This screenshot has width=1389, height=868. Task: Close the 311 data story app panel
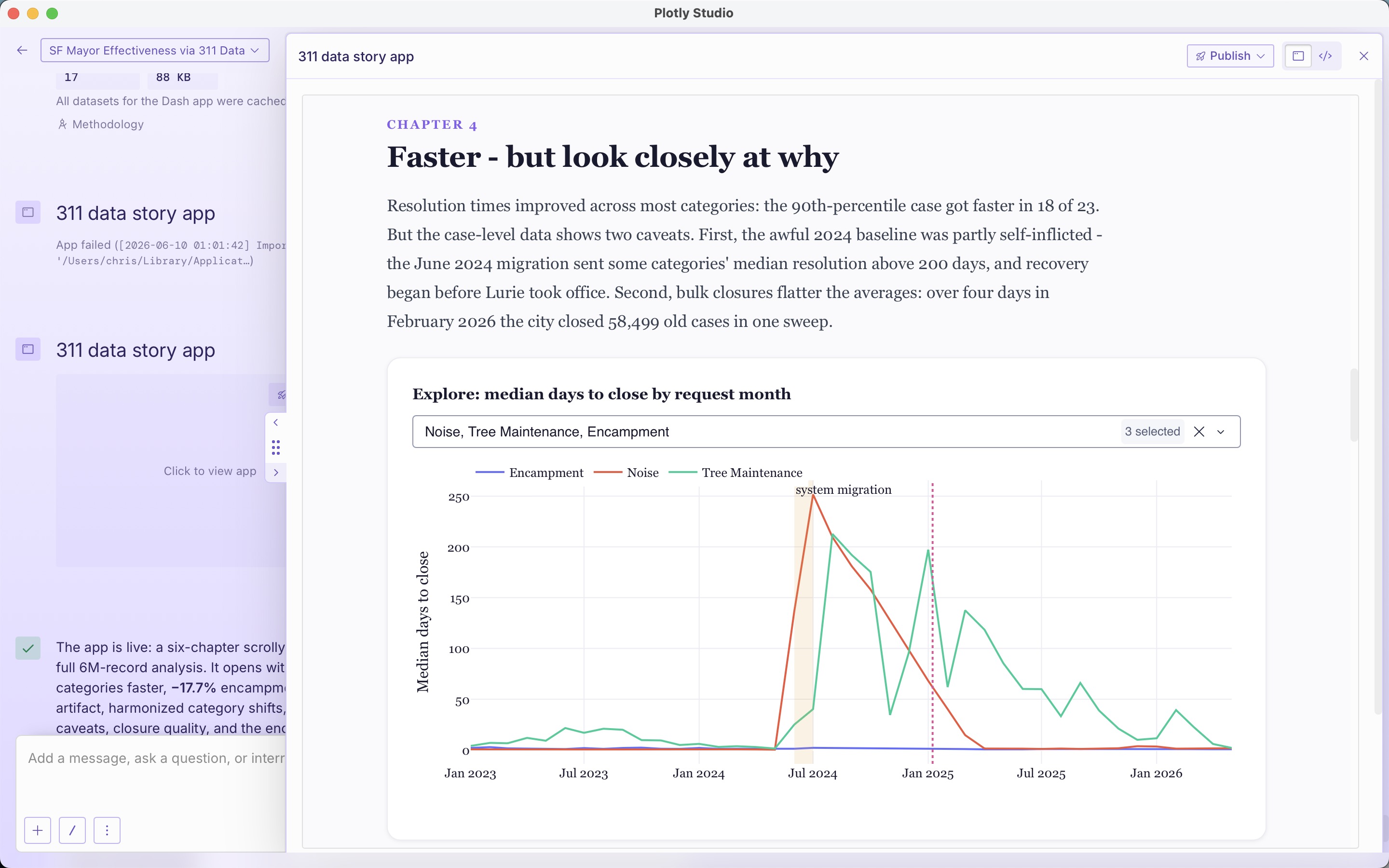[x=1364, y=55]
